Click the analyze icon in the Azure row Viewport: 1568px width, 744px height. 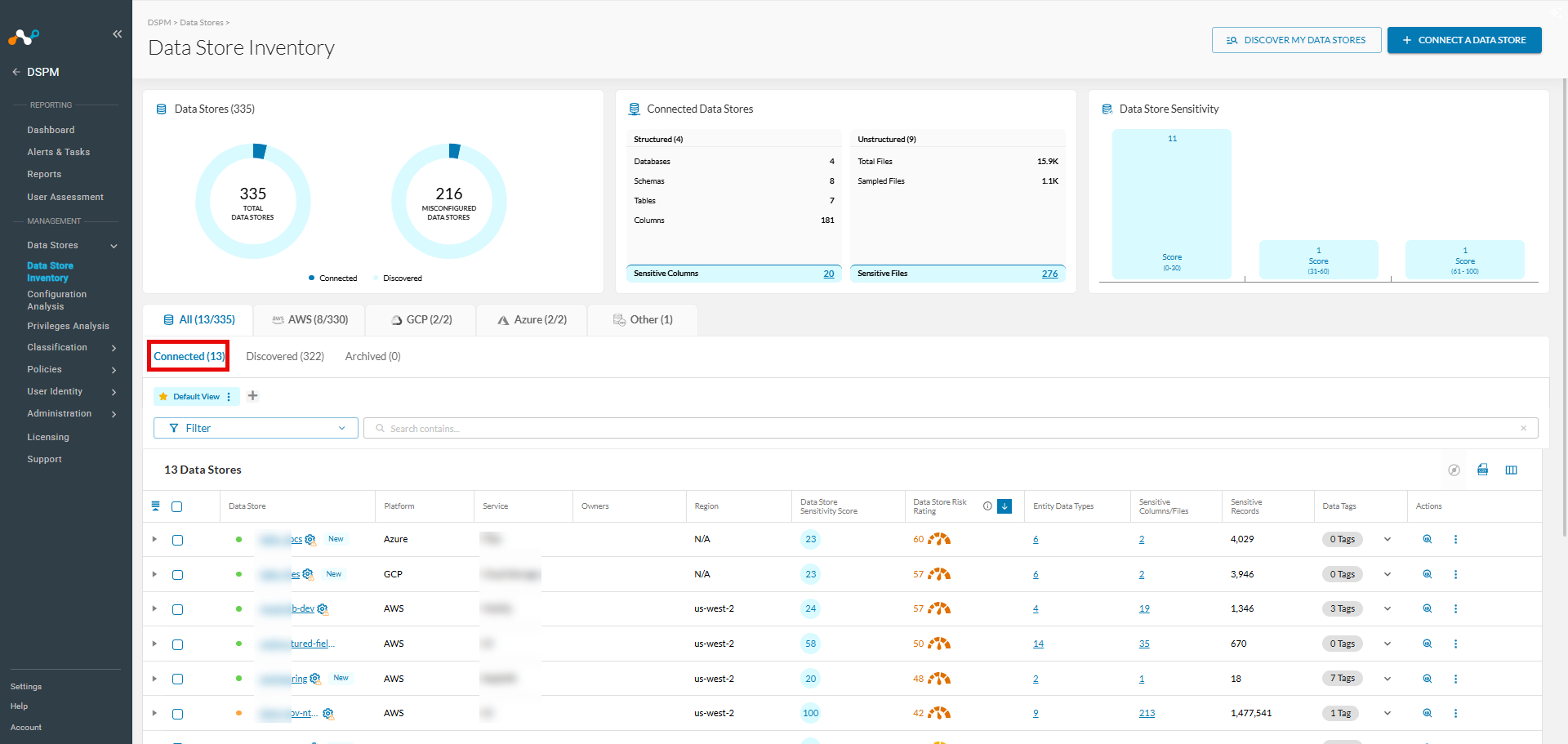(1427, 539)
